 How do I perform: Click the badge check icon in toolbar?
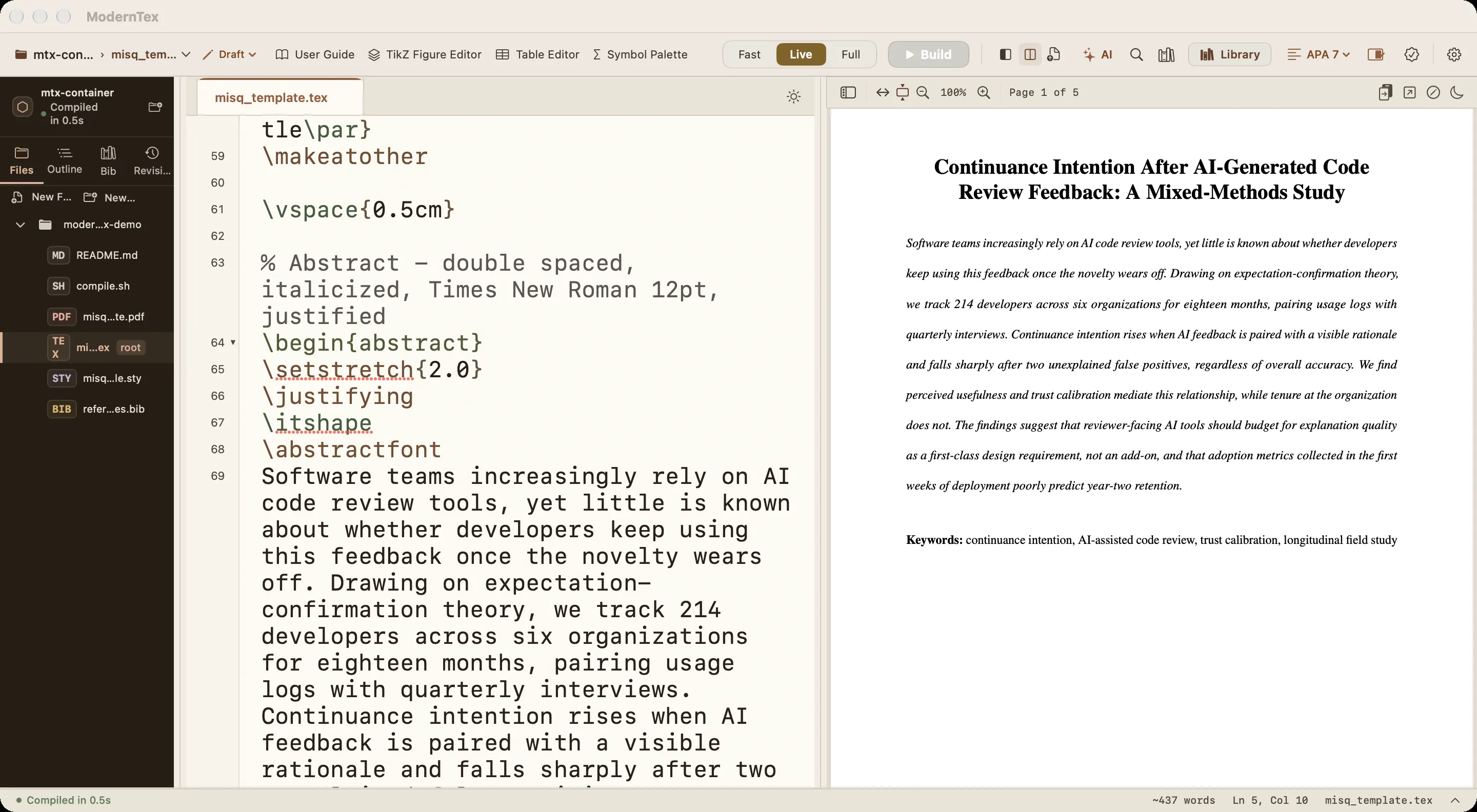(x=1412, y=54)
